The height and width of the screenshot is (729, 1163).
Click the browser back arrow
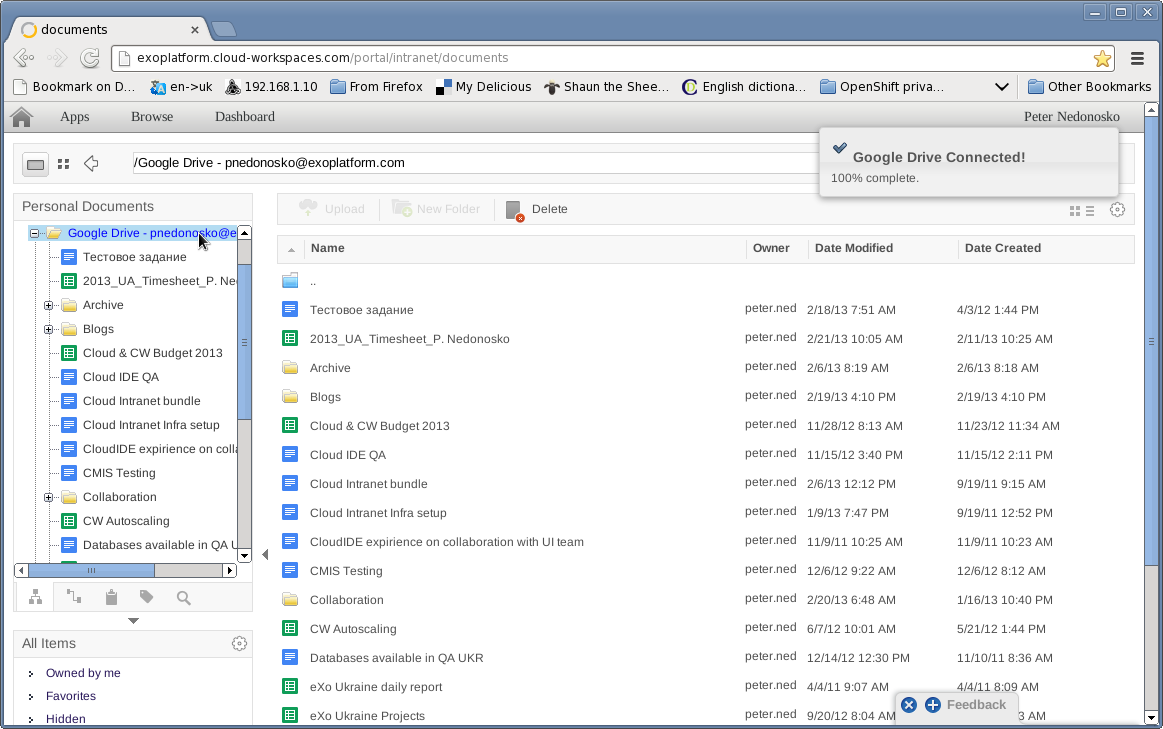24,58
